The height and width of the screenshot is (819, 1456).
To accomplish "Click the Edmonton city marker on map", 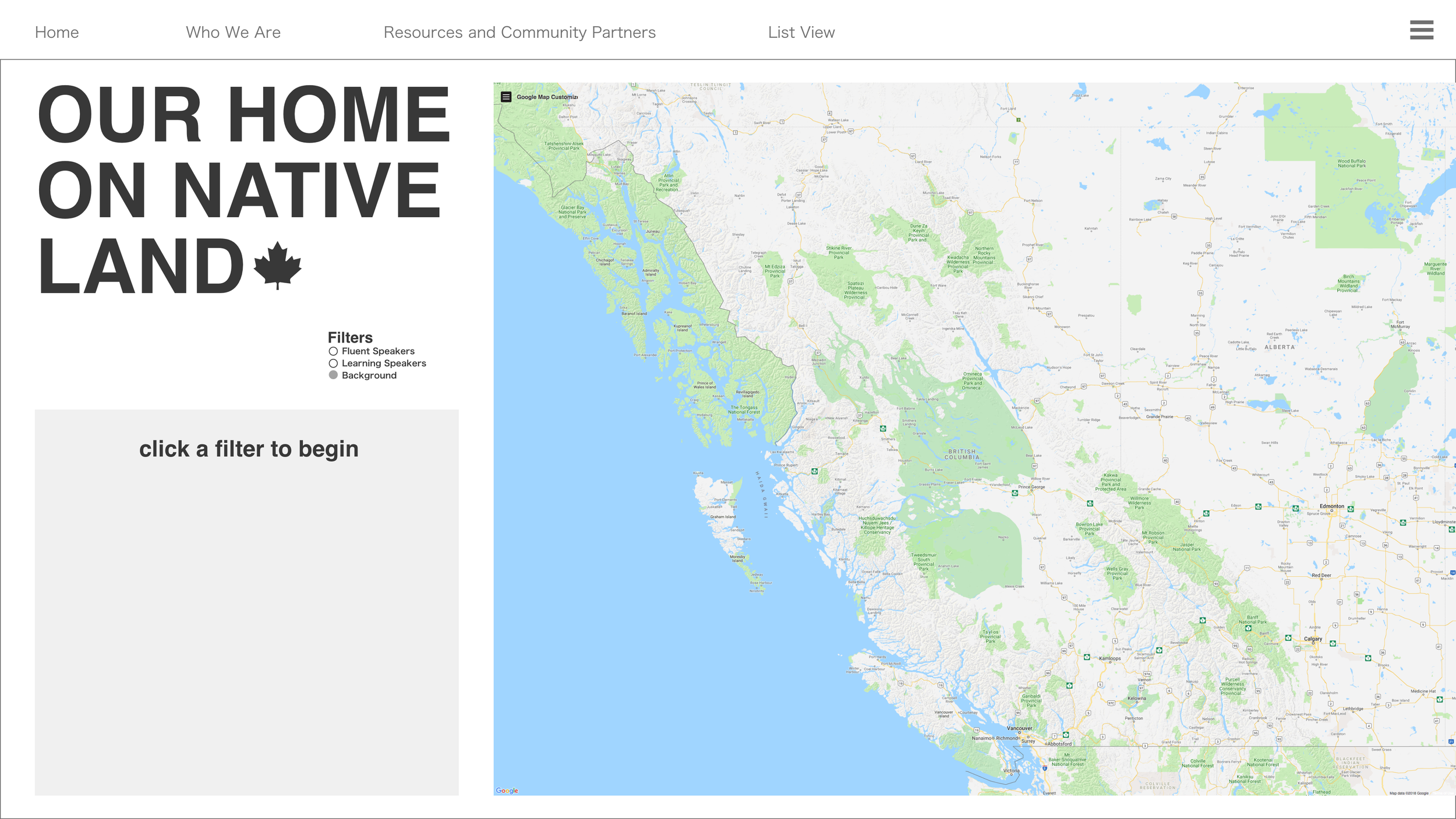I will click(x=1331, y=510).
